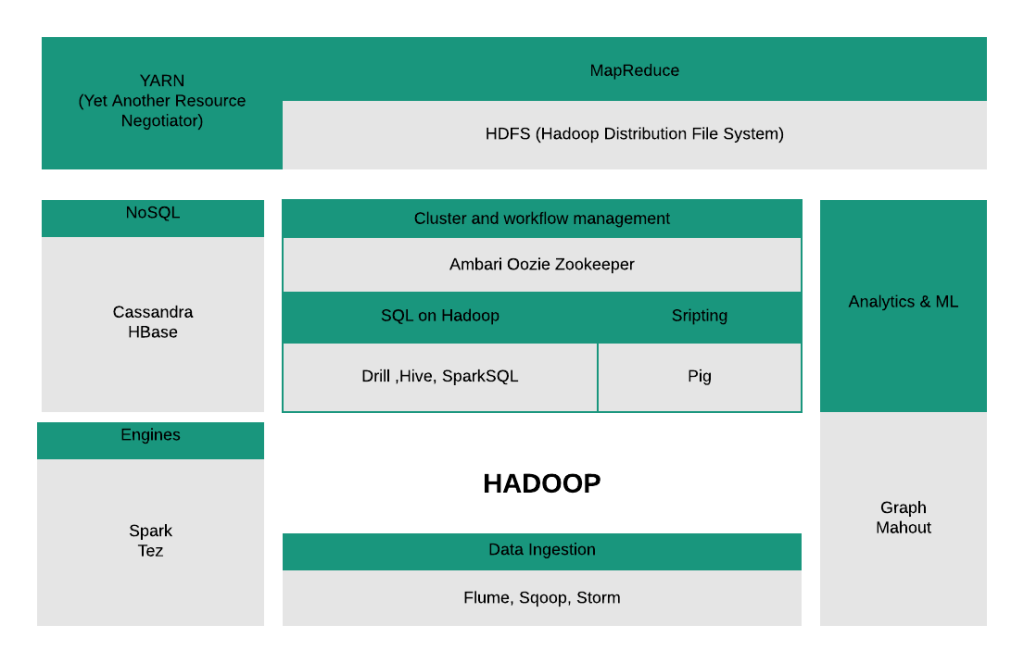Click the Spark label under Engines
This screenshot has height=663, width=1024.
click(151, 531)
